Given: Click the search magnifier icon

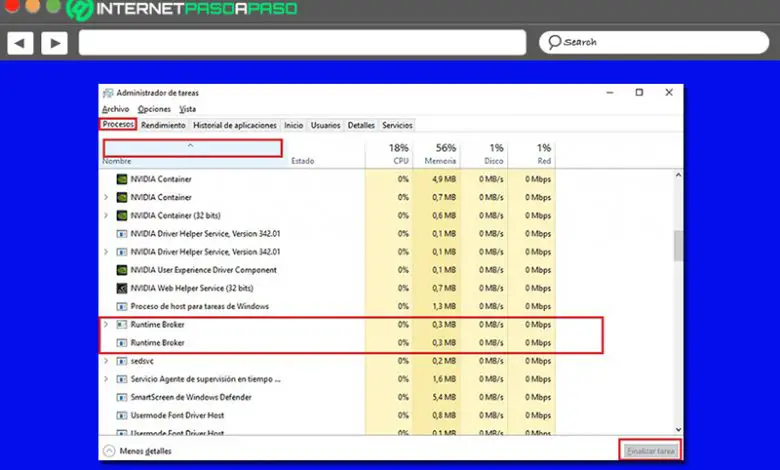Looking at the screenshot, I should [x=554, y=43].
